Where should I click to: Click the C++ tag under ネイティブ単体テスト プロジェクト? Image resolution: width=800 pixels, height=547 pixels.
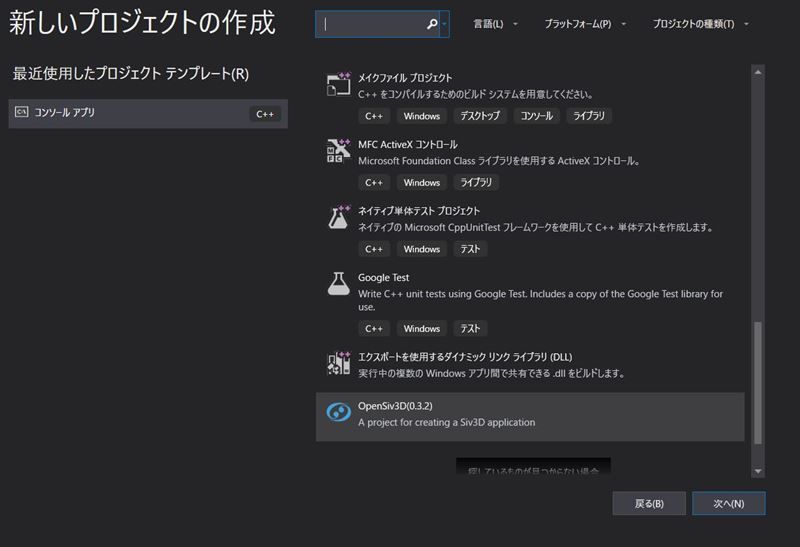click(374, 248)
